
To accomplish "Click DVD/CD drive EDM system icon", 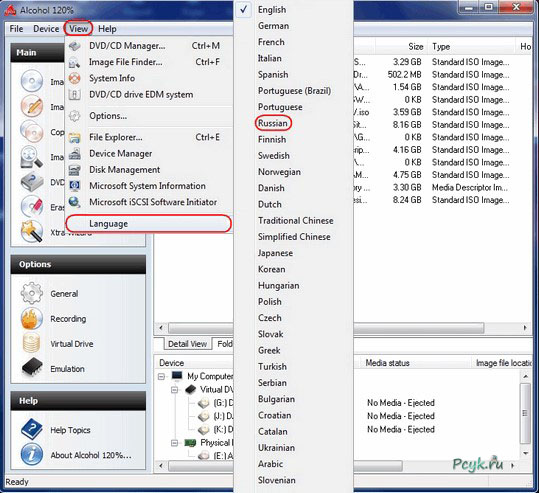I will [x=75, y=95].
